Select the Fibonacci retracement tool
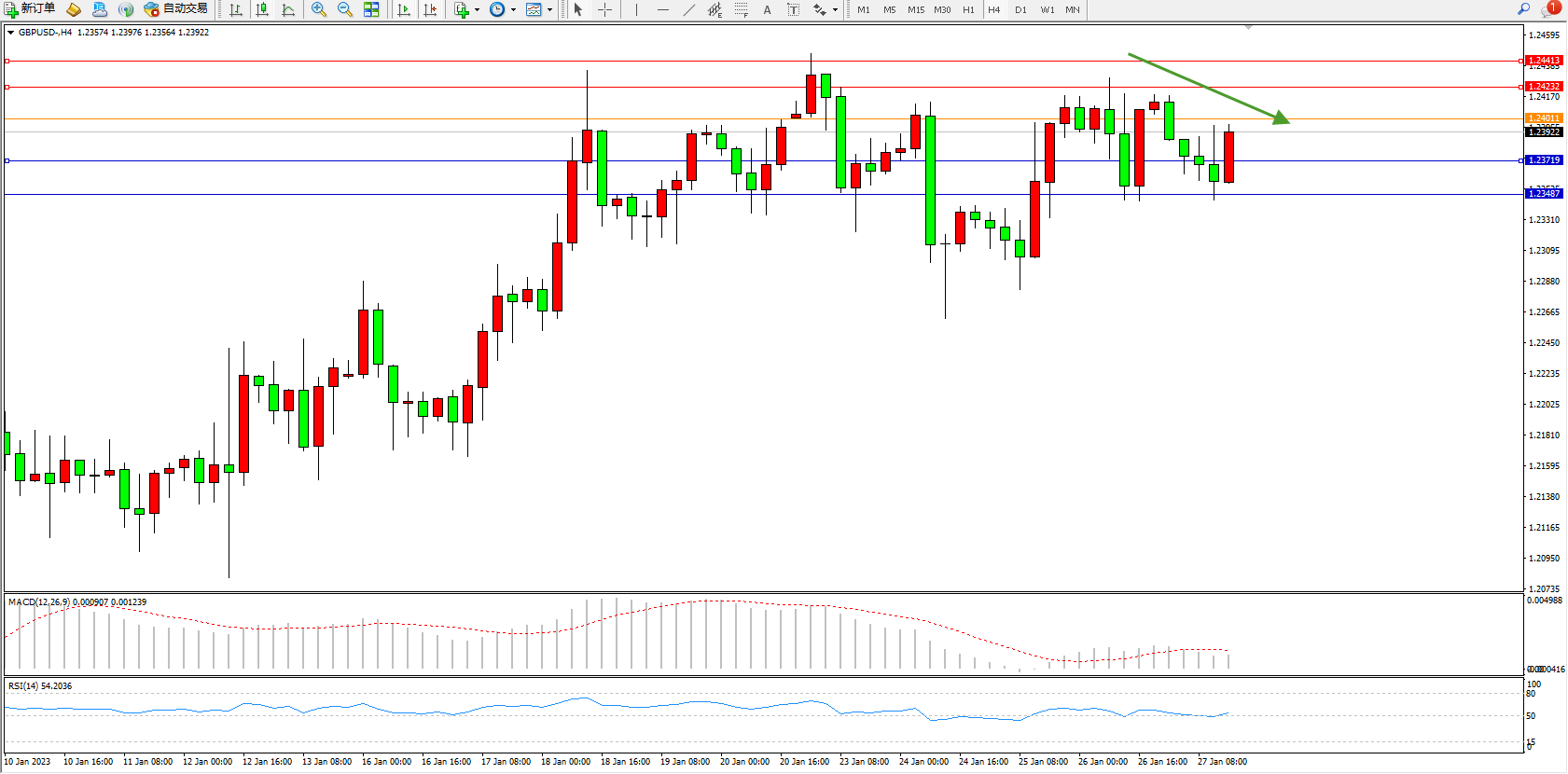The width and height of the screenshot is (1568, 774). coord(741,9)
